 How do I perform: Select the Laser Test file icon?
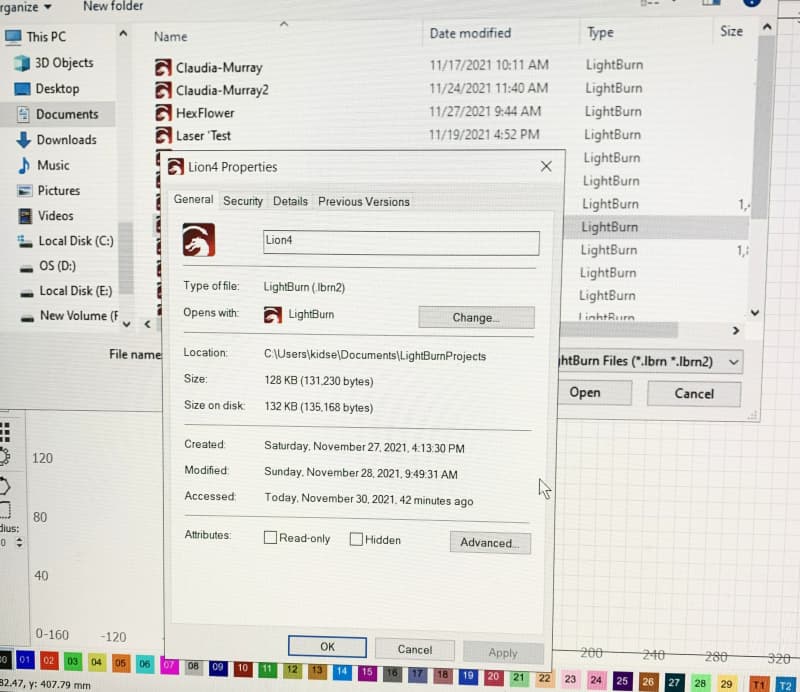[163, 135]
